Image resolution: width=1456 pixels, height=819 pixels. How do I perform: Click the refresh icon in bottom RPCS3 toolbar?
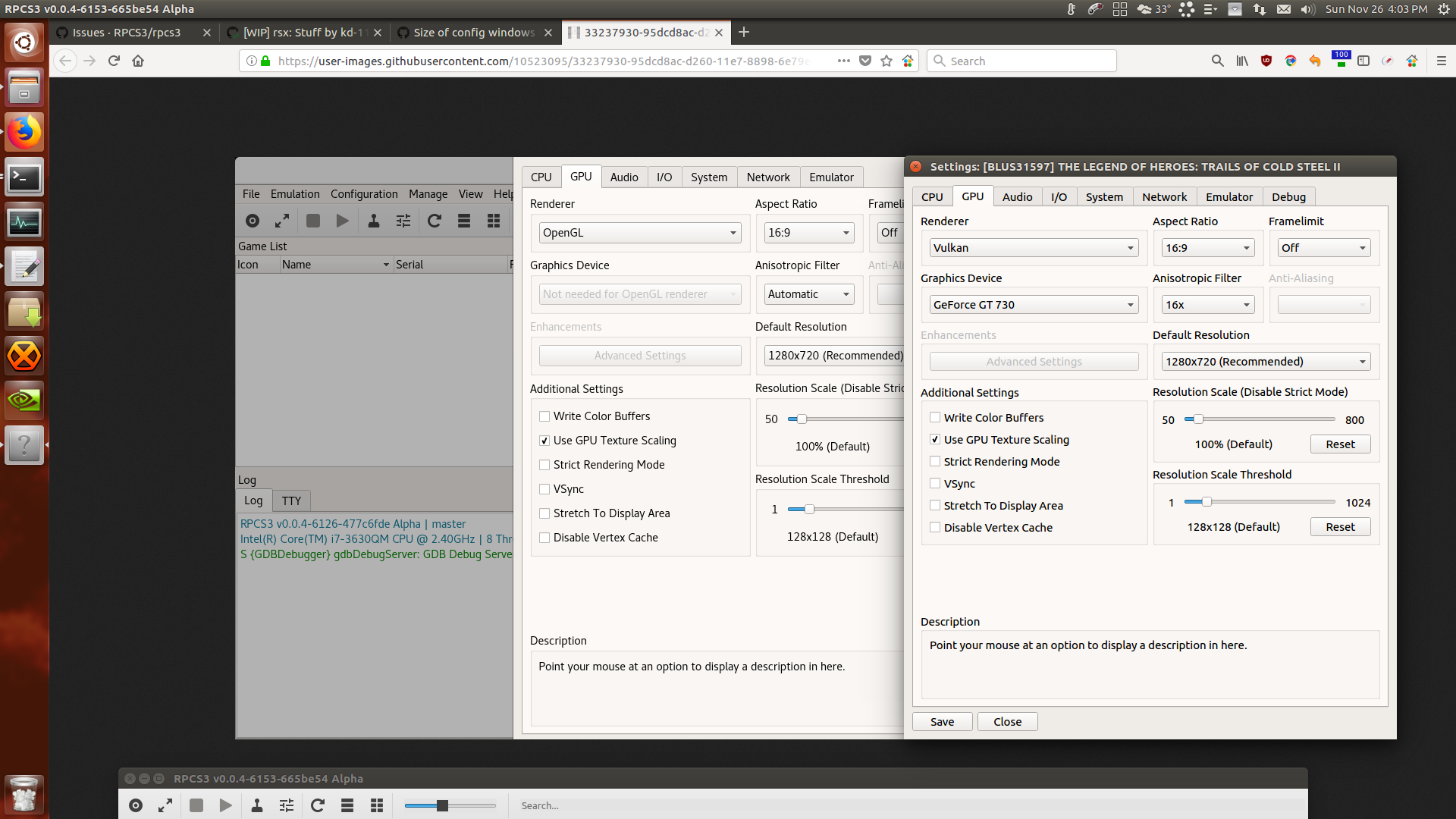pyautogui.click(x=318, y=805)
